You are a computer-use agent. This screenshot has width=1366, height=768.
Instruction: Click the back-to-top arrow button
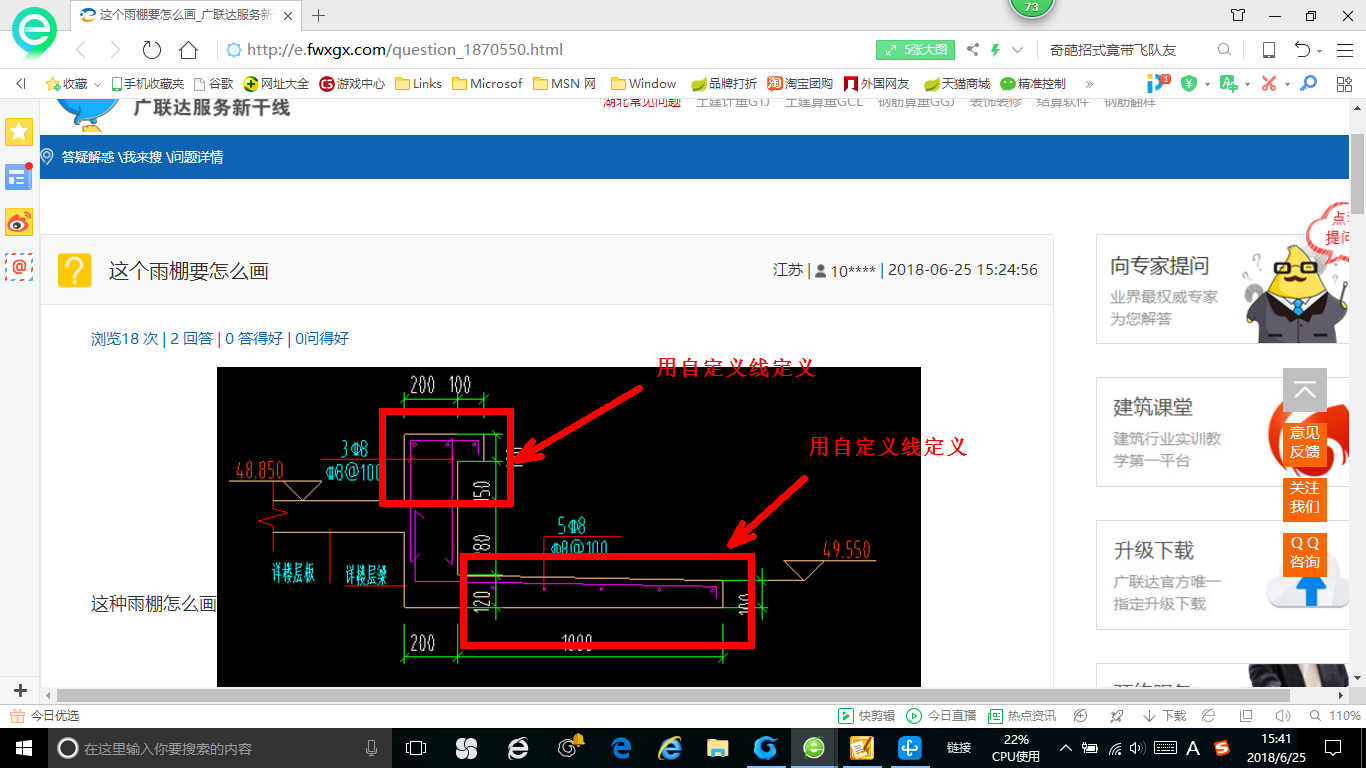(x=1305, y=390)
